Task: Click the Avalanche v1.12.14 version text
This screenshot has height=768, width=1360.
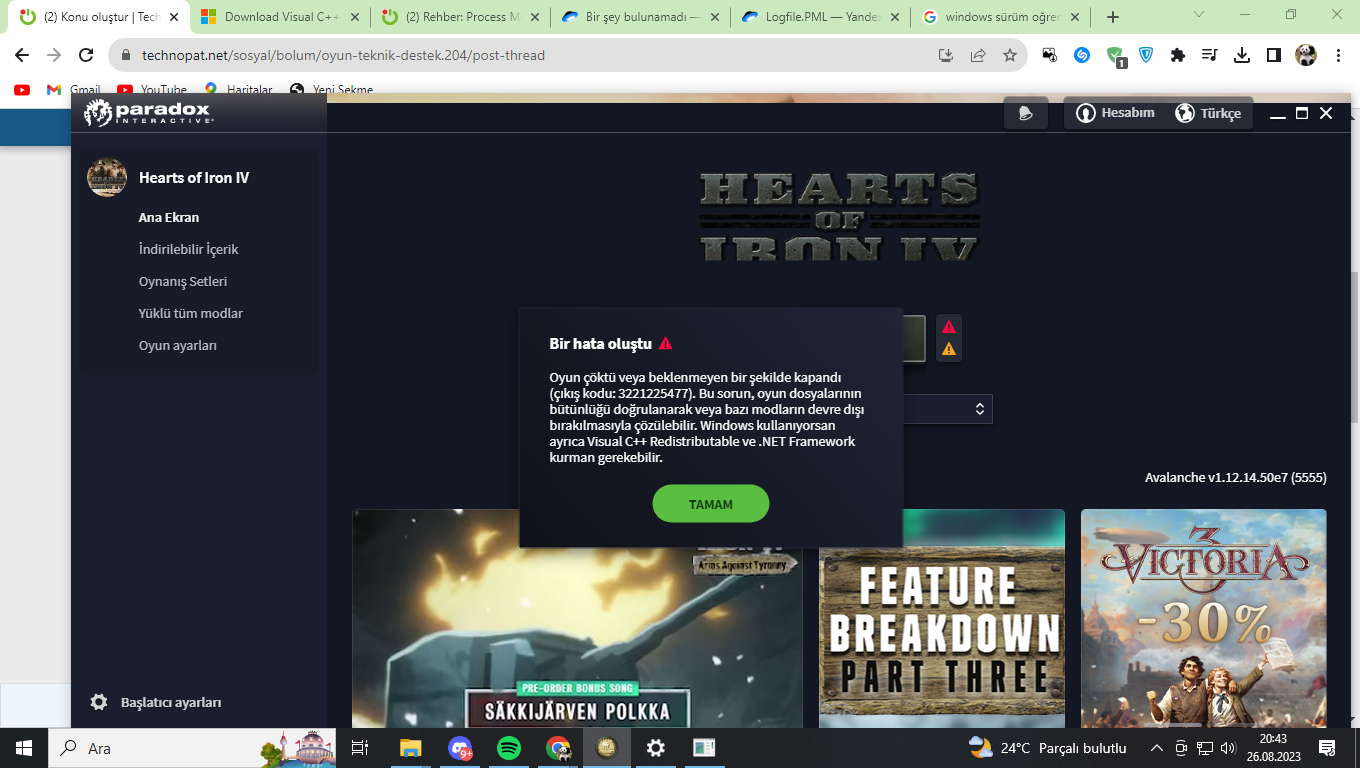Action: tap(1236, 477)
